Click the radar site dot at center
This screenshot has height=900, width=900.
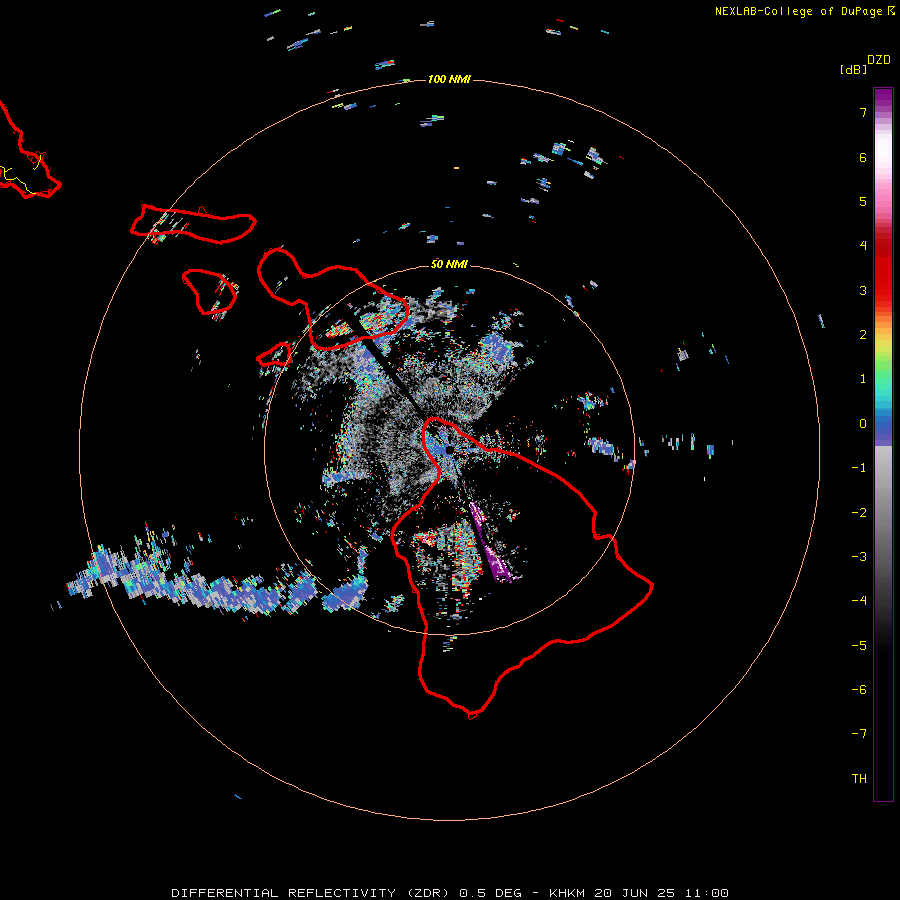[449, 450]
